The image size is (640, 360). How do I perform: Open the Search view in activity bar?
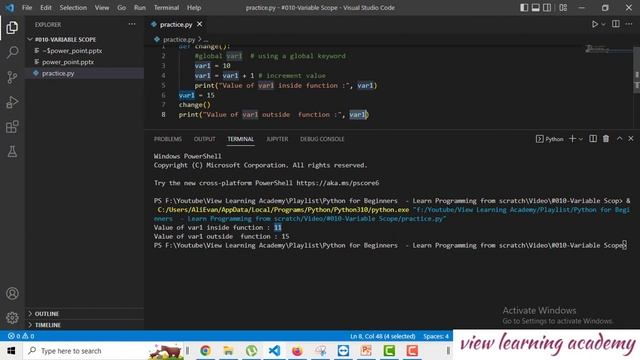(12, 52)
